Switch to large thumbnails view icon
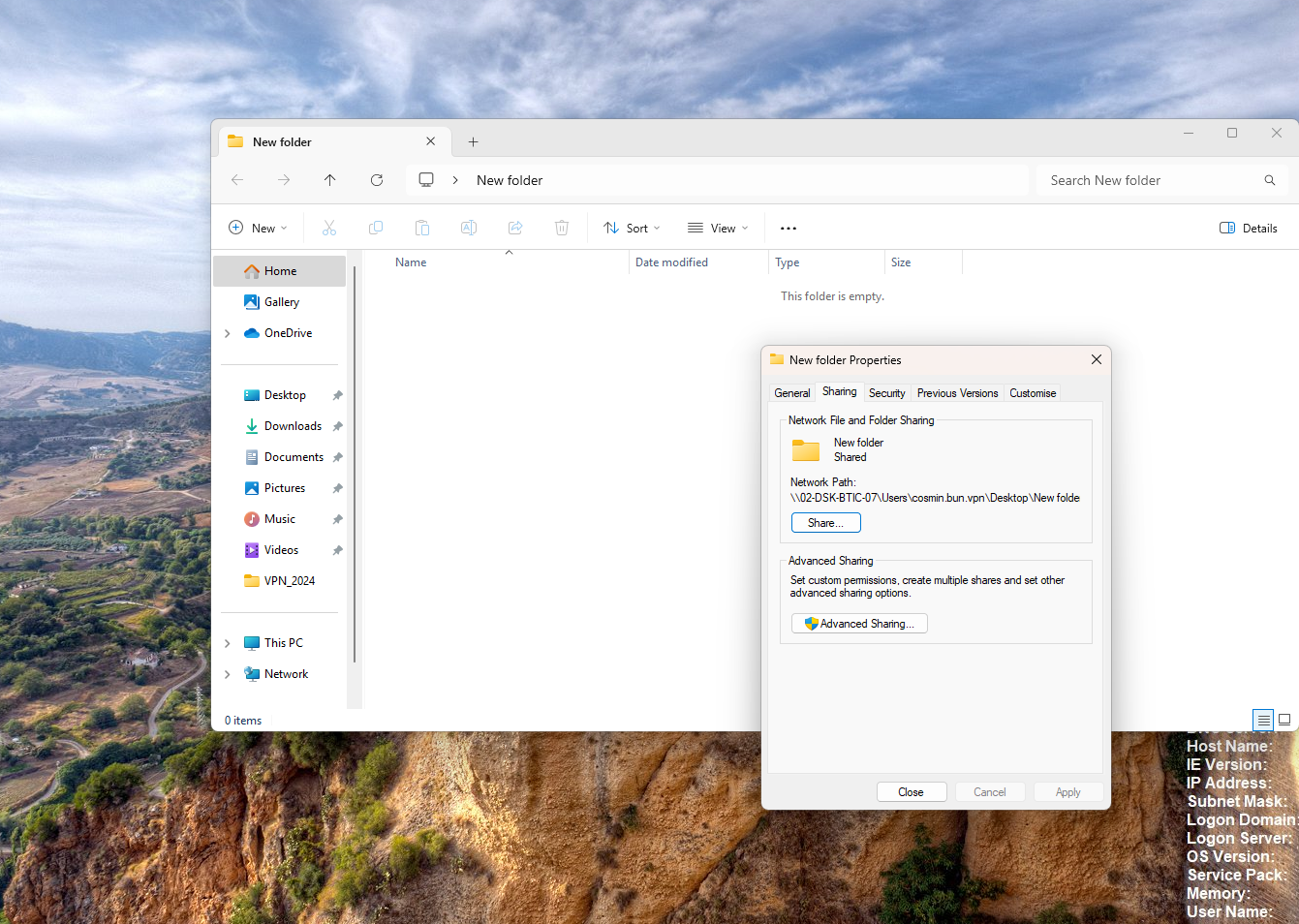Viewport: 1299px width, 924px height. point(1284,720)
